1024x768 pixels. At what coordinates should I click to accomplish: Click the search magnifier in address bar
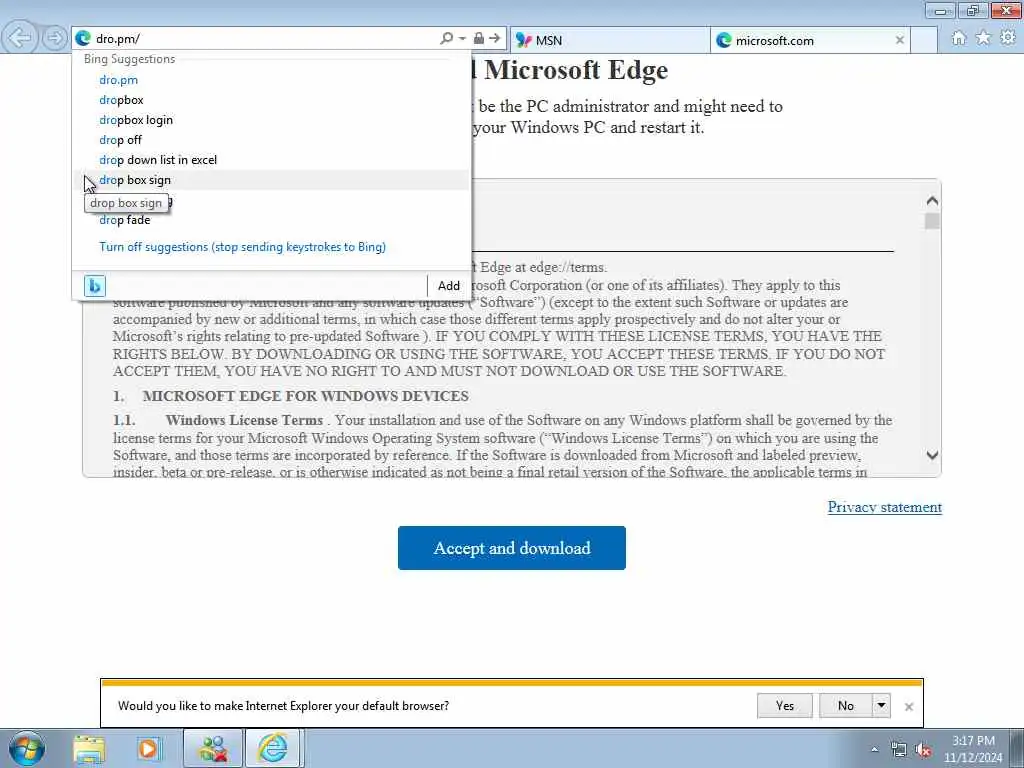click(447, 39)
